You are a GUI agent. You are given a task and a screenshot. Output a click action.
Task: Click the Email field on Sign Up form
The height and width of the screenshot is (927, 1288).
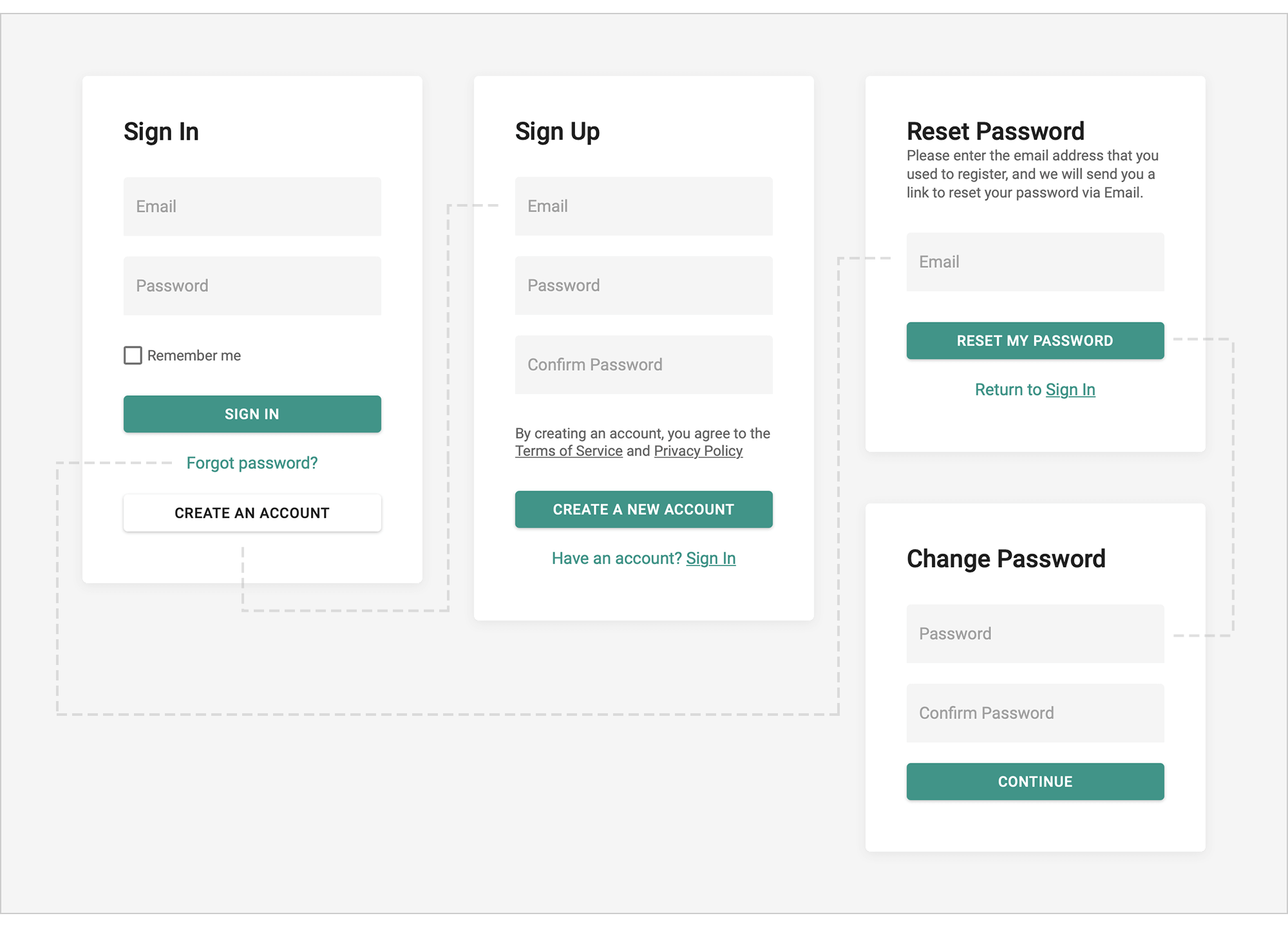[643, 206]
